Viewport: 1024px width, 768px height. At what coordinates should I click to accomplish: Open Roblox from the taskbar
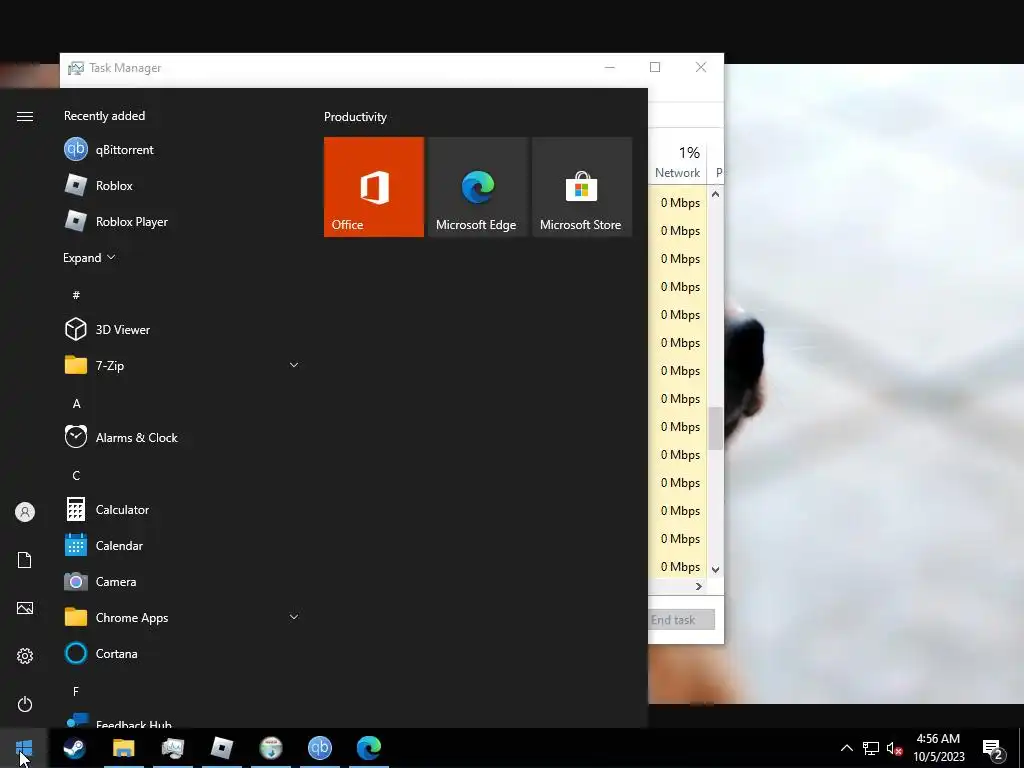click(x=221, y=748)
